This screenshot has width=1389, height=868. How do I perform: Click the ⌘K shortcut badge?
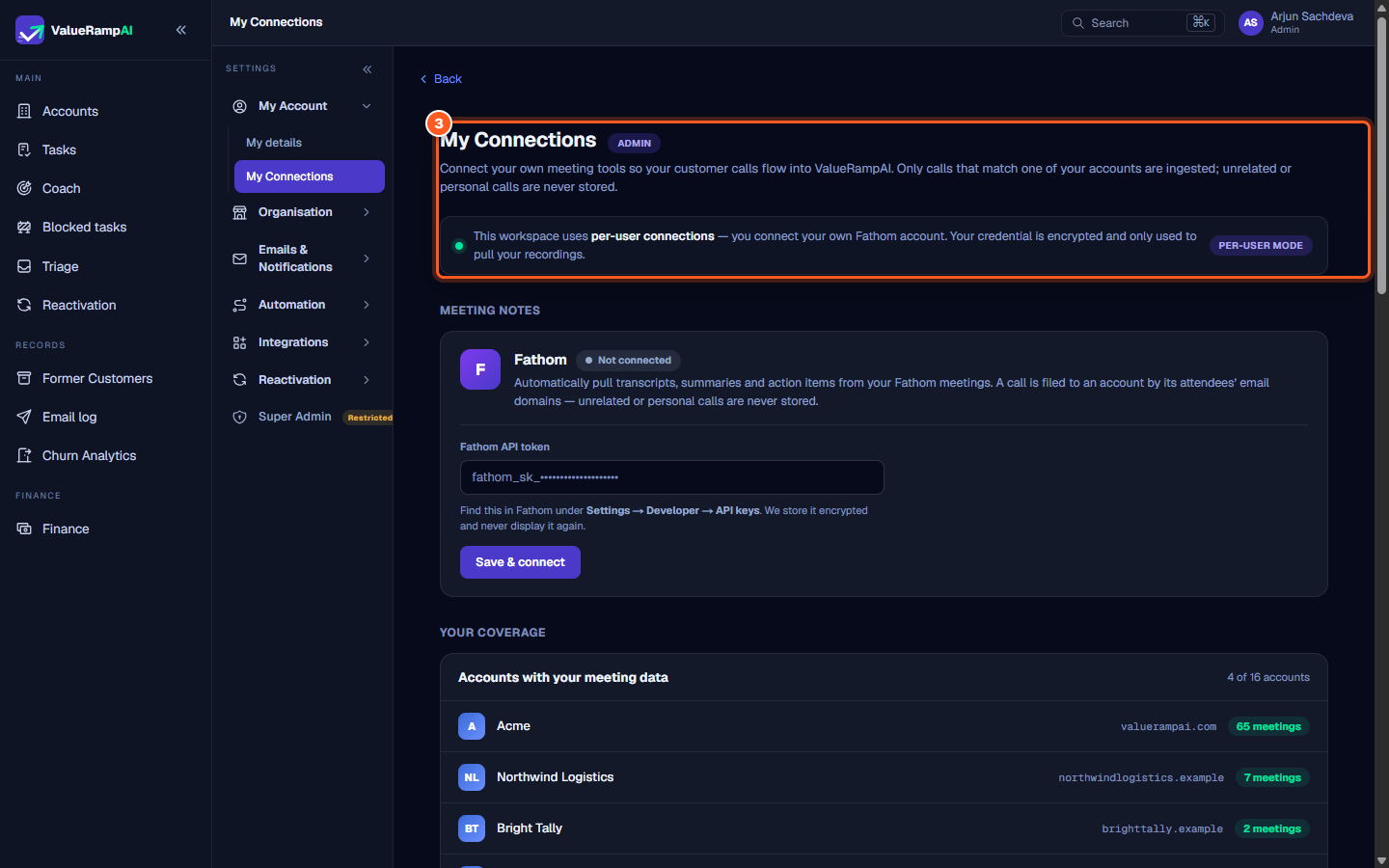pos(1201,22)
